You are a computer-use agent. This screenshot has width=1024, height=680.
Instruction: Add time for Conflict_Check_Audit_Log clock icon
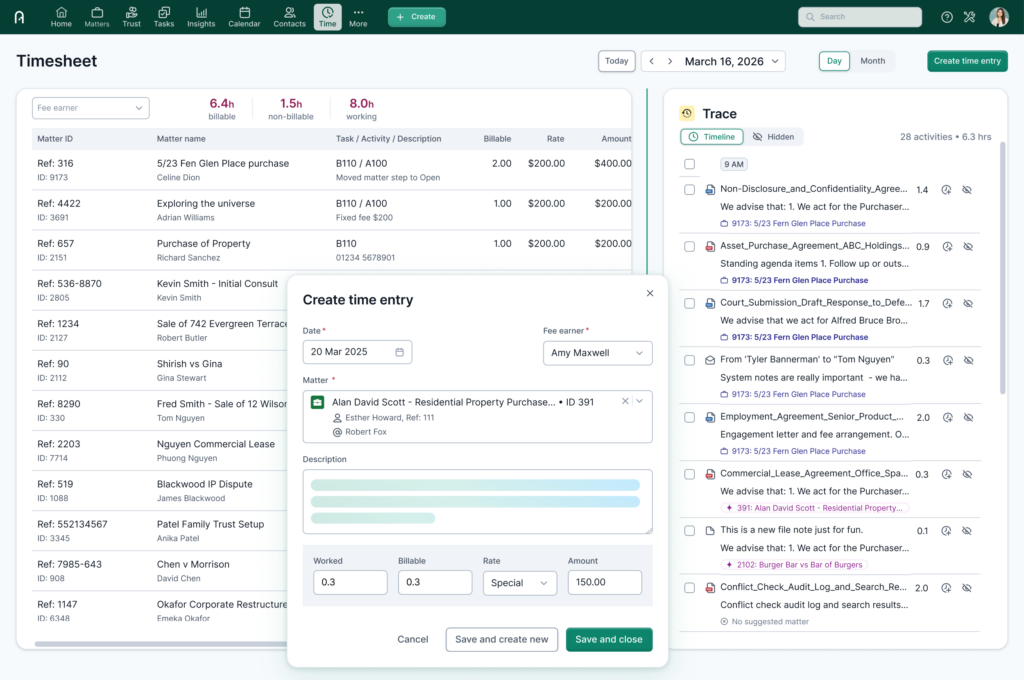coord(946,588)
